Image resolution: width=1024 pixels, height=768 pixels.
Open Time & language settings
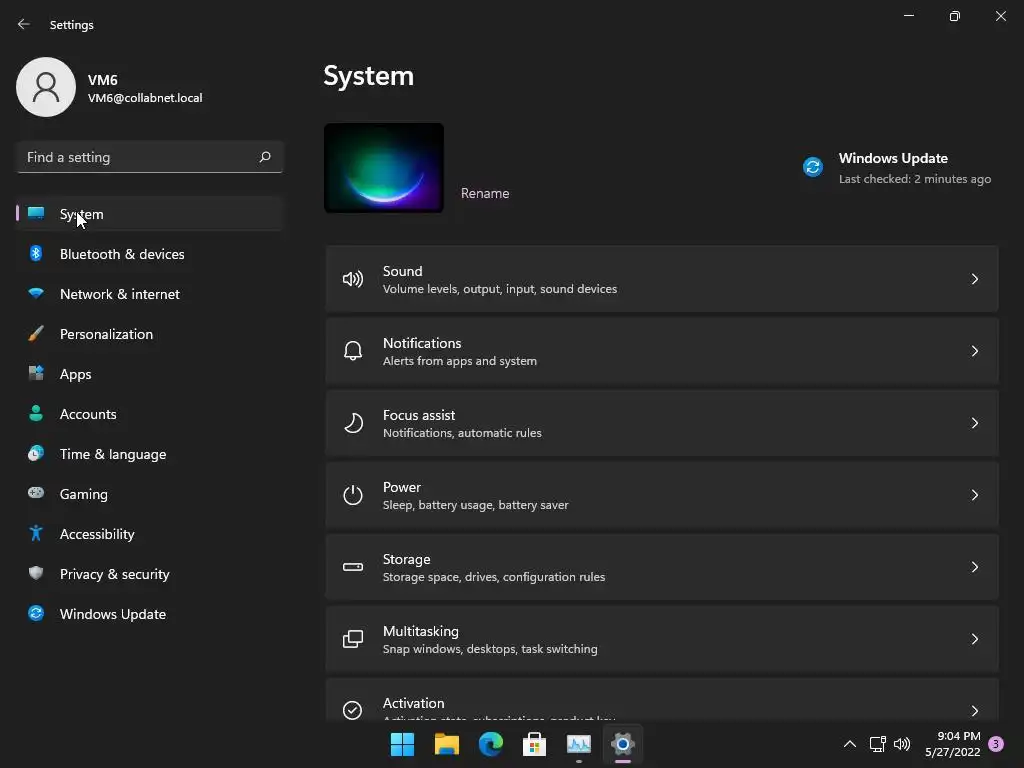coord(150,453)
